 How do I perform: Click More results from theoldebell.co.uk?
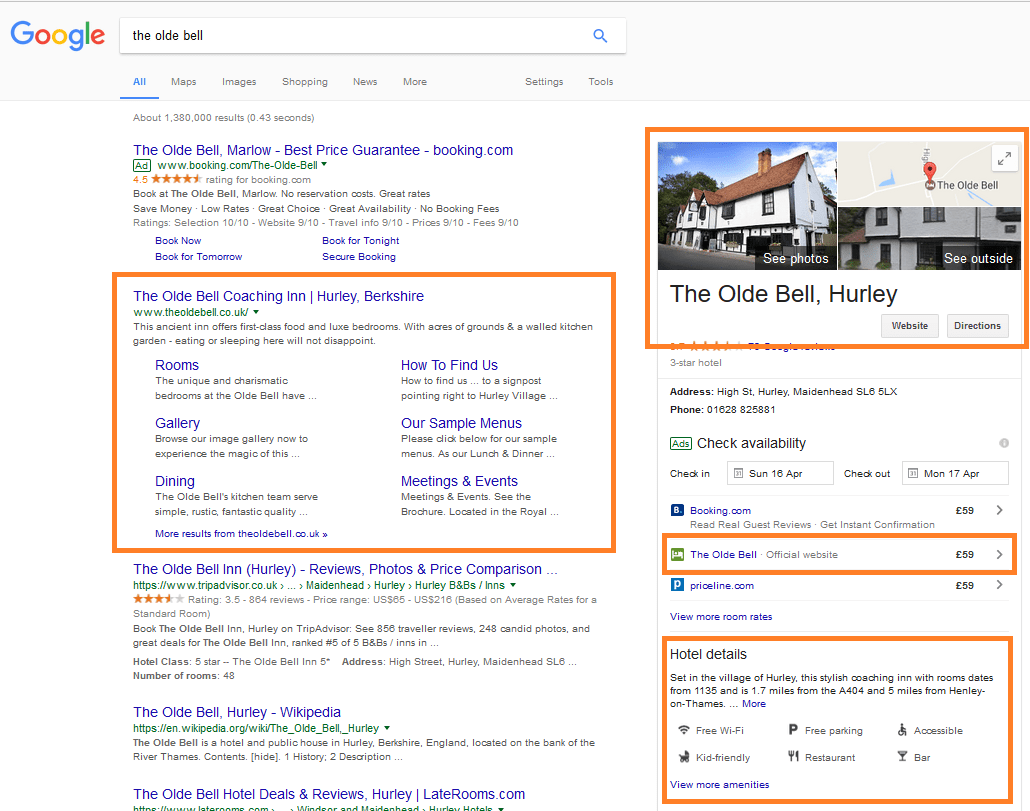pyautogui.click(x=241, y=533)
